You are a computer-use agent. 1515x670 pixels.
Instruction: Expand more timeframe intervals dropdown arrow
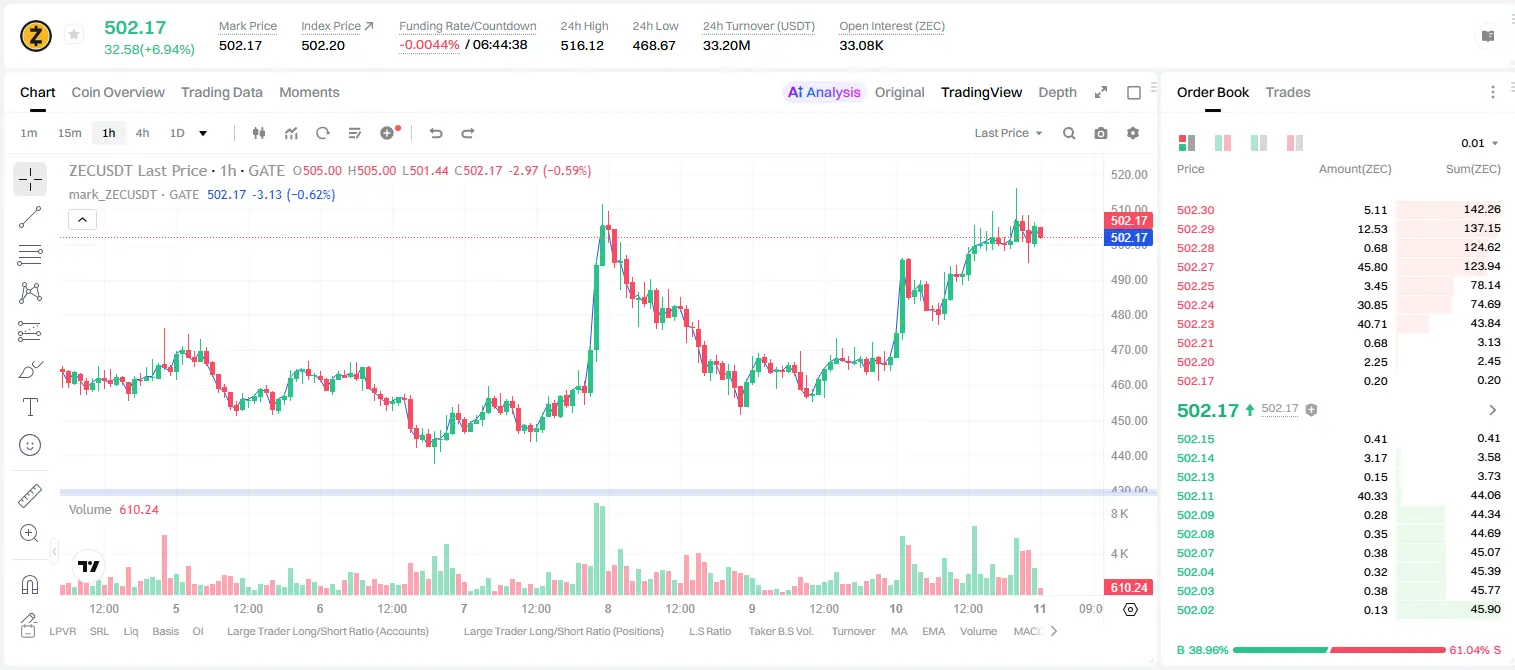point(203,133)
